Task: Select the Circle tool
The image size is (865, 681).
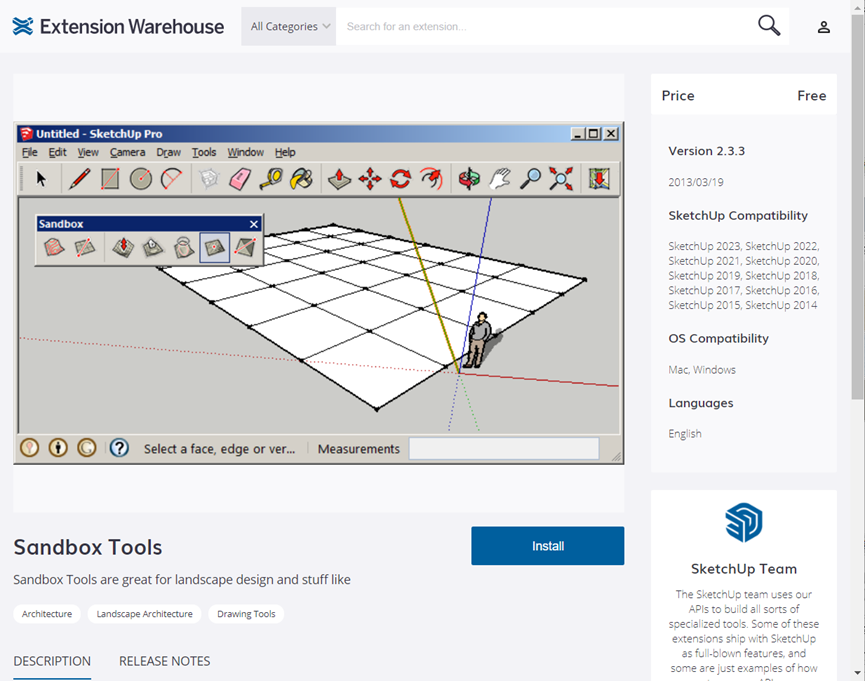Action: 141,179
